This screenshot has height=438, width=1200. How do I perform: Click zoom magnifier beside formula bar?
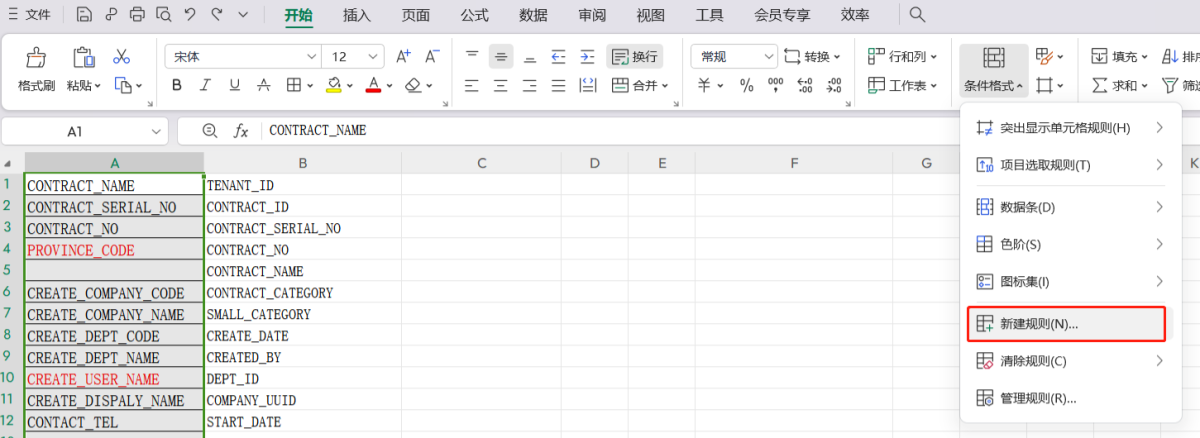(209, 130)
